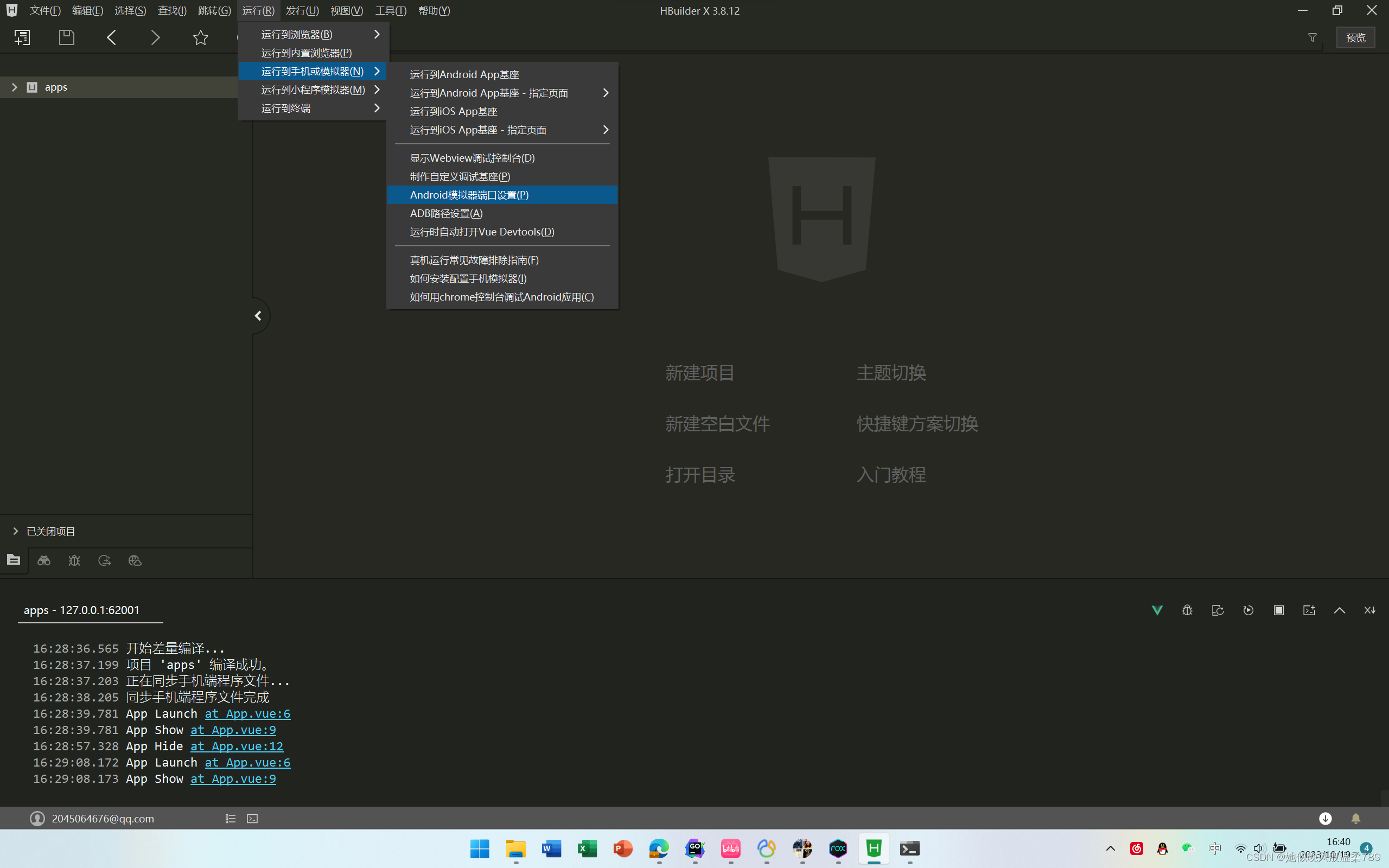Go forward with the right arrow toolbar icon
The image size is (1389, 868).
point(155,37)
